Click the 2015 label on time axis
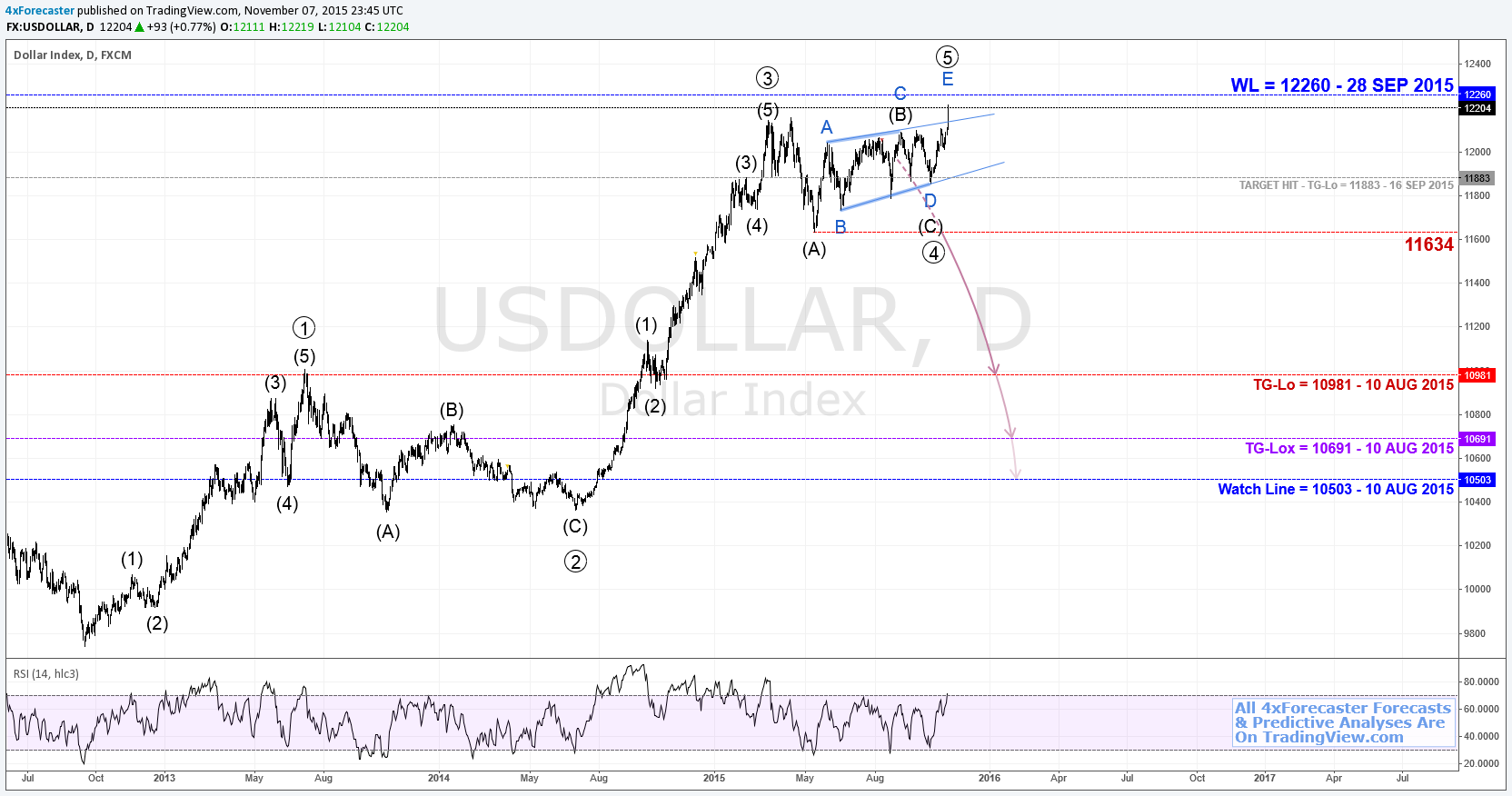 (714, 778)
